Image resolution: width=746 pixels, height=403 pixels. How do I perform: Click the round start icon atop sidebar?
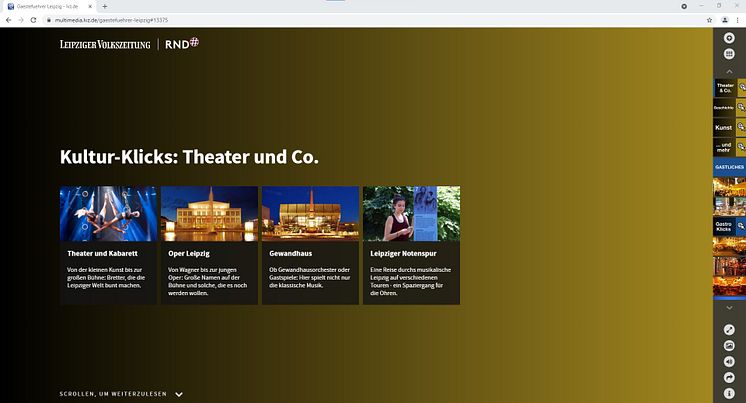(x=729, y=38)
